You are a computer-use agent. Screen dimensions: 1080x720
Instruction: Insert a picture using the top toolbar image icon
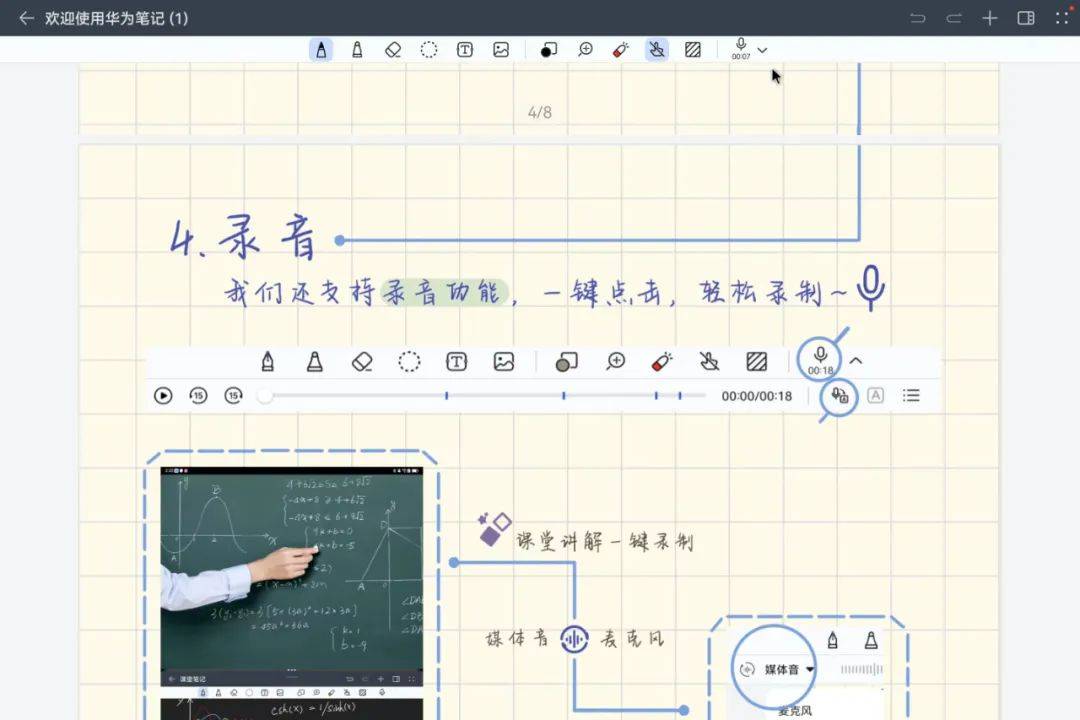click(x=501, y=50)
